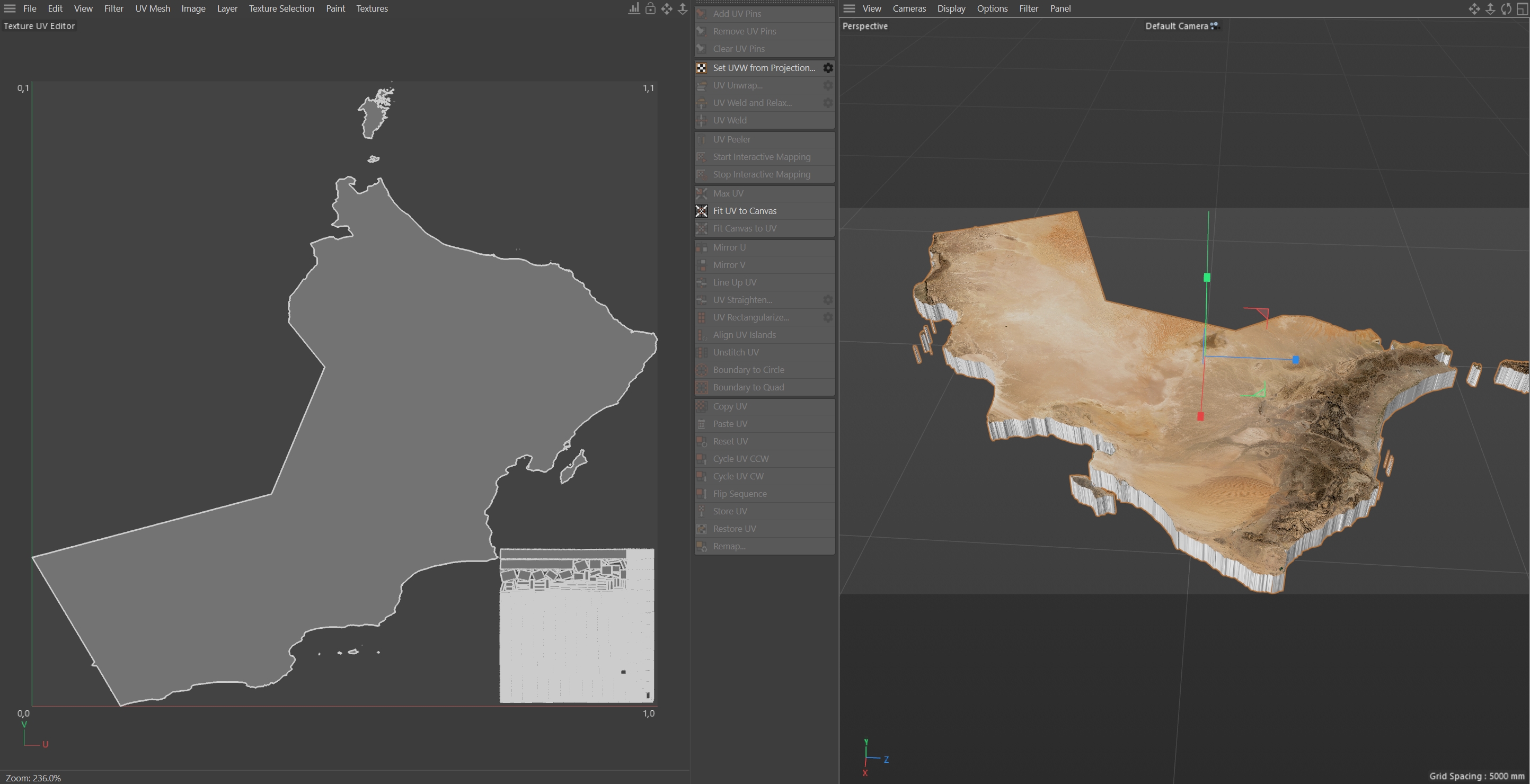This screenshot has height=784, width=1530.
Task: Click the Fit UV to Canvas command
Action: [x=745, y=211]
